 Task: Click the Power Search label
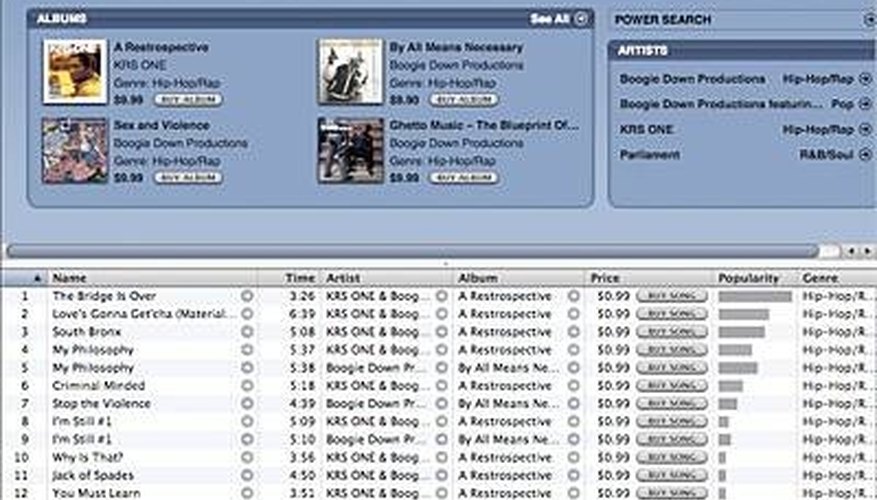[663, 20]
